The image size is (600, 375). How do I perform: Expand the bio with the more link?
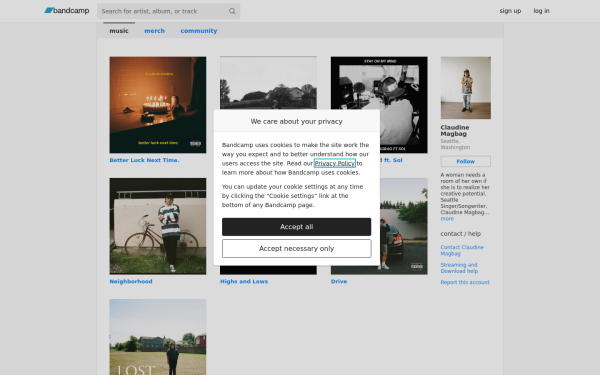click(x=447, y=218)
